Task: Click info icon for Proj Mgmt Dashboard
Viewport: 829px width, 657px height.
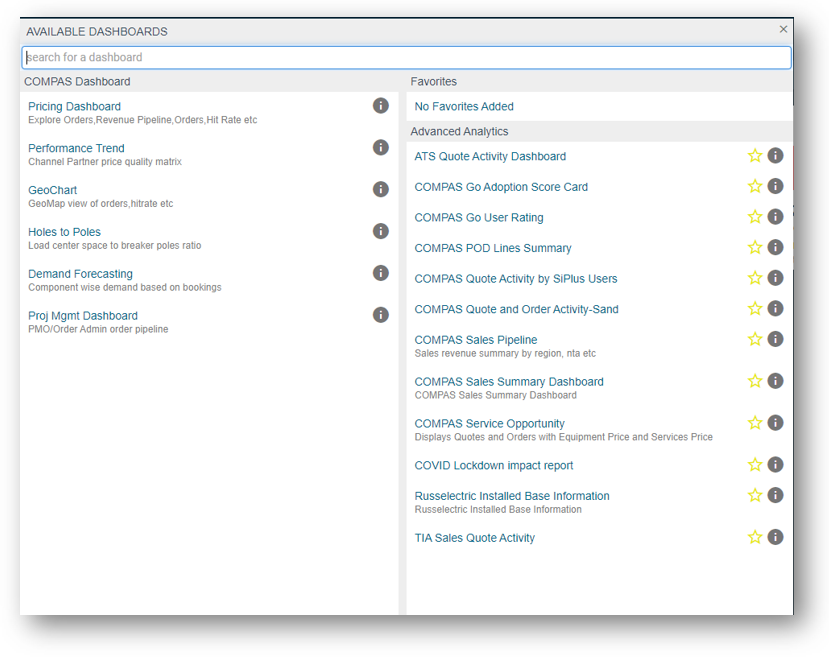Action: [x=380, y=315]
